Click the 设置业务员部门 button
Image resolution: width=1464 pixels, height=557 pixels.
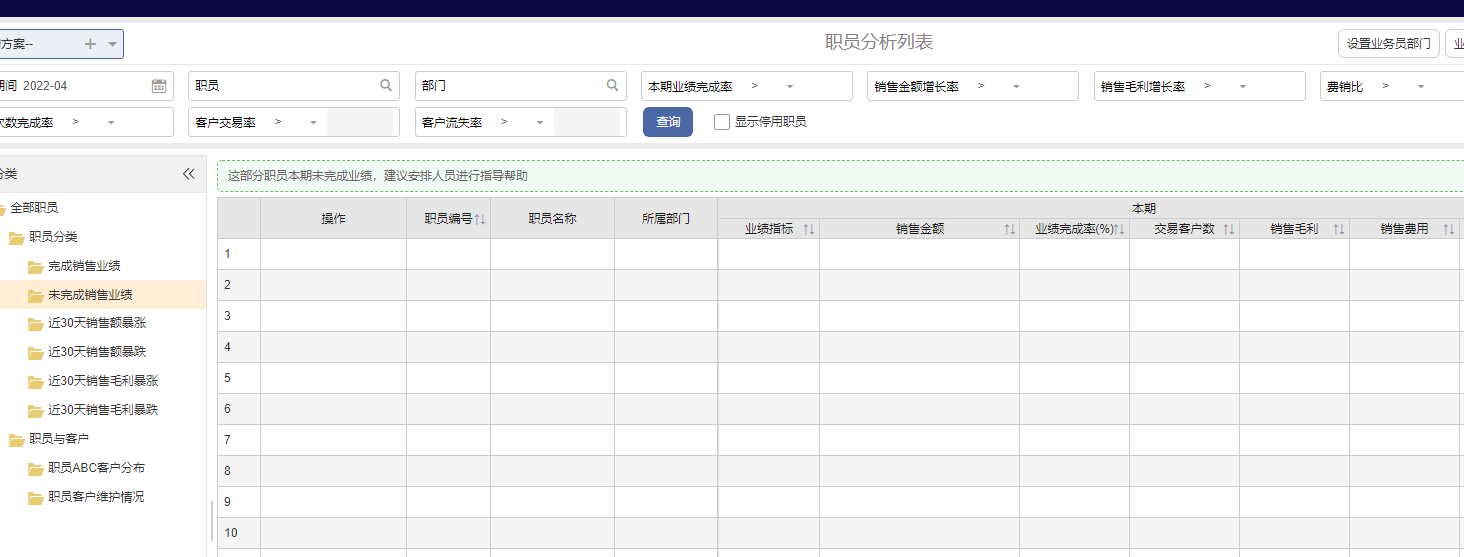point(1389,44)
